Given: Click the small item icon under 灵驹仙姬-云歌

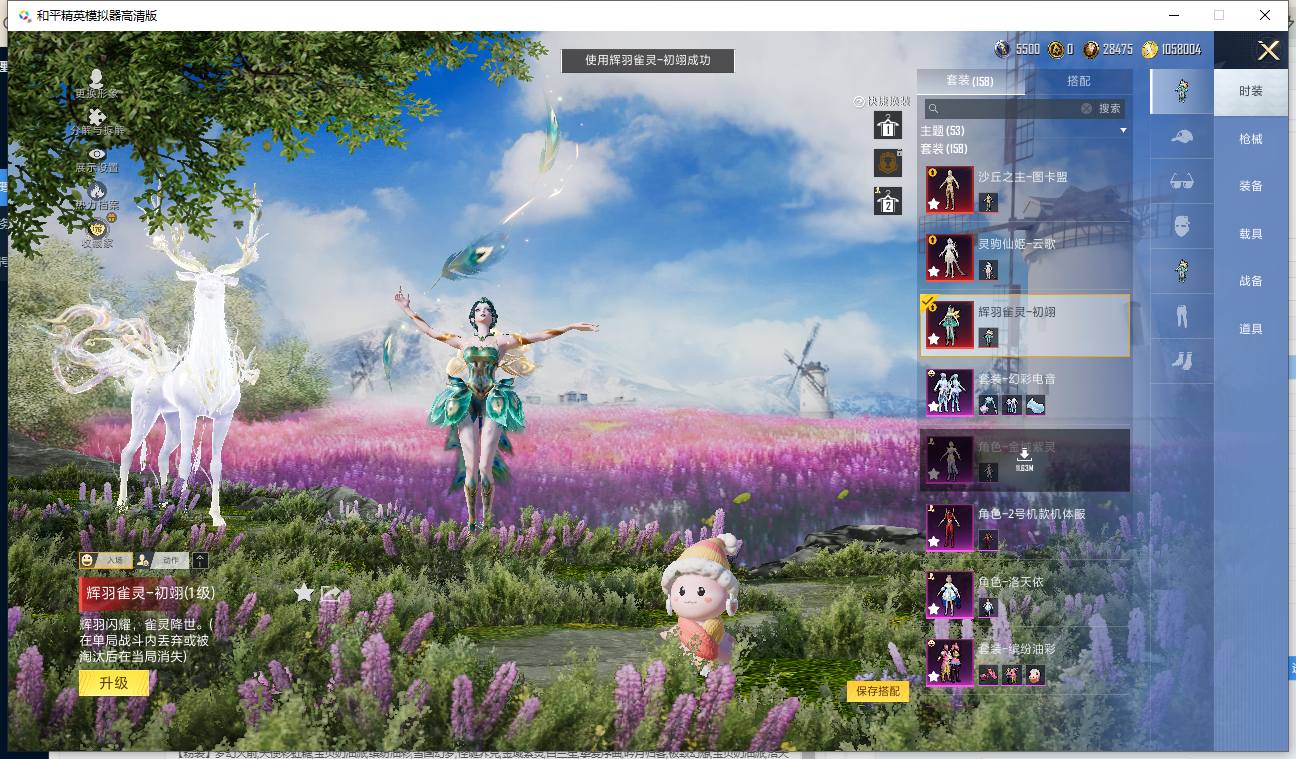Looking at the screenshot, I should pyautogui.click(x=988, y=270).
